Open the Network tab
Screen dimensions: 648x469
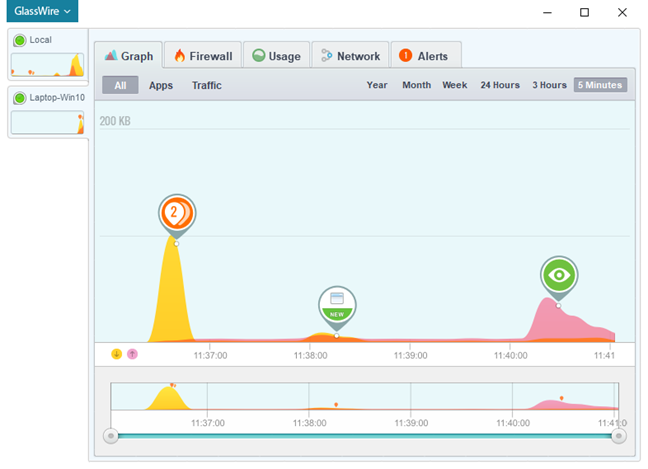click(350, 56)
